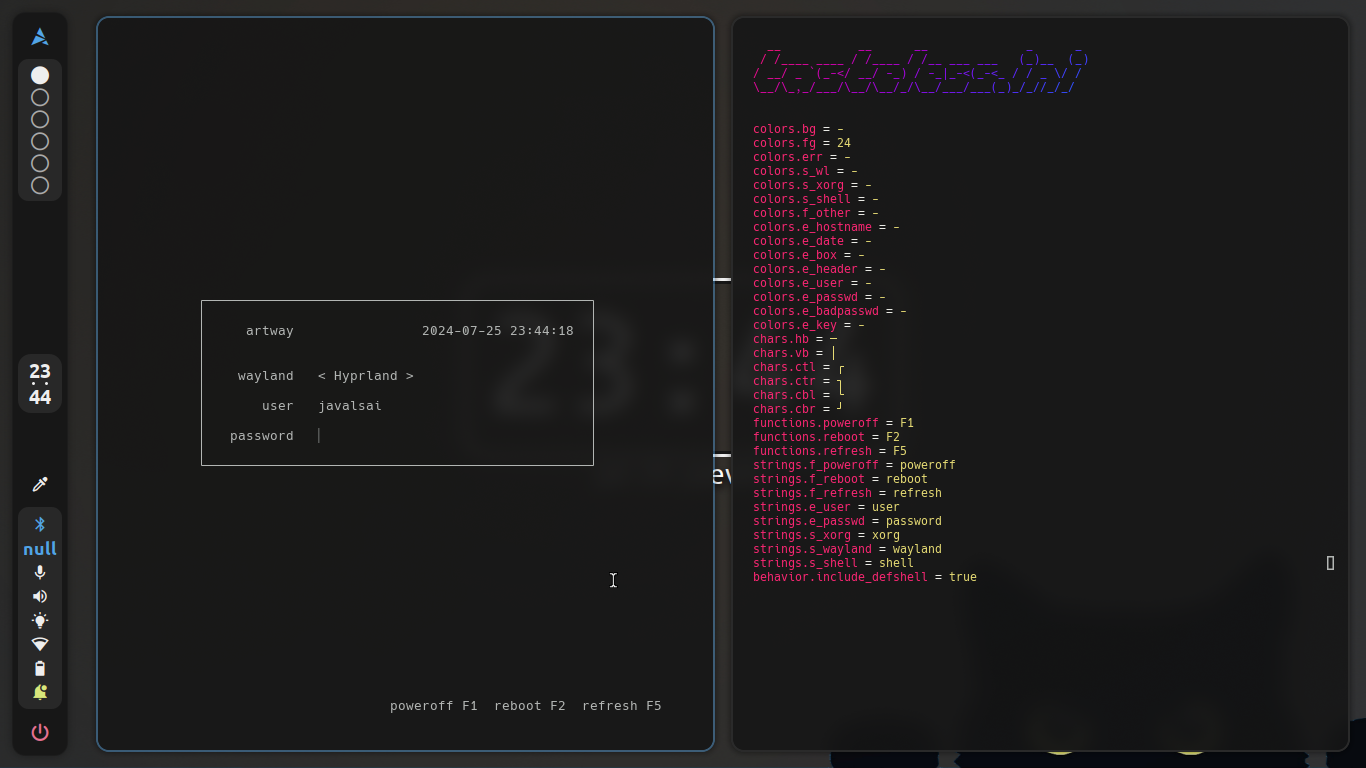This screenshot has width=1366, height=768.
Task: Open the sidebar clock showing 23 44
Action: click(40, 384)
